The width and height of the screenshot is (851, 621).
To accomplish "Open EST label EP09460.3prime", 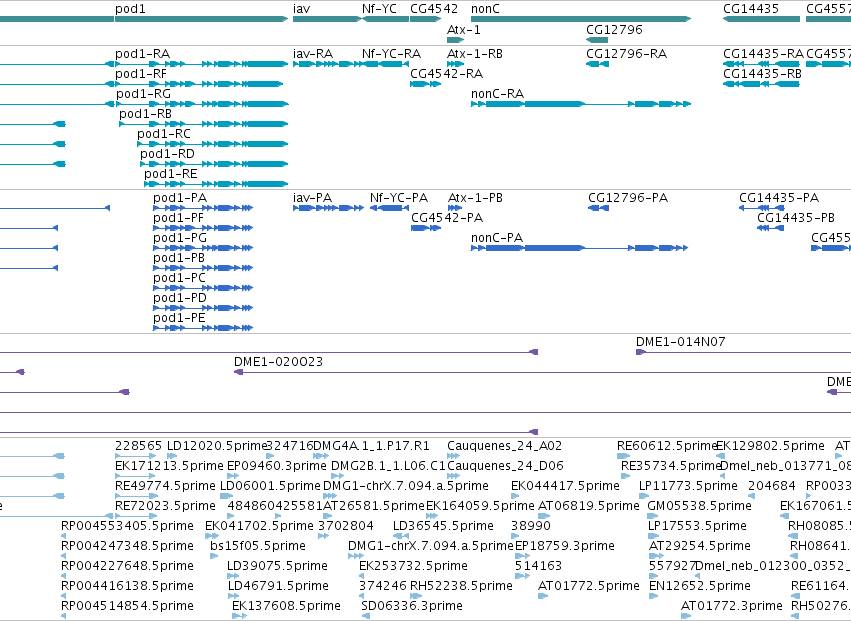I will tap(277, 466).
